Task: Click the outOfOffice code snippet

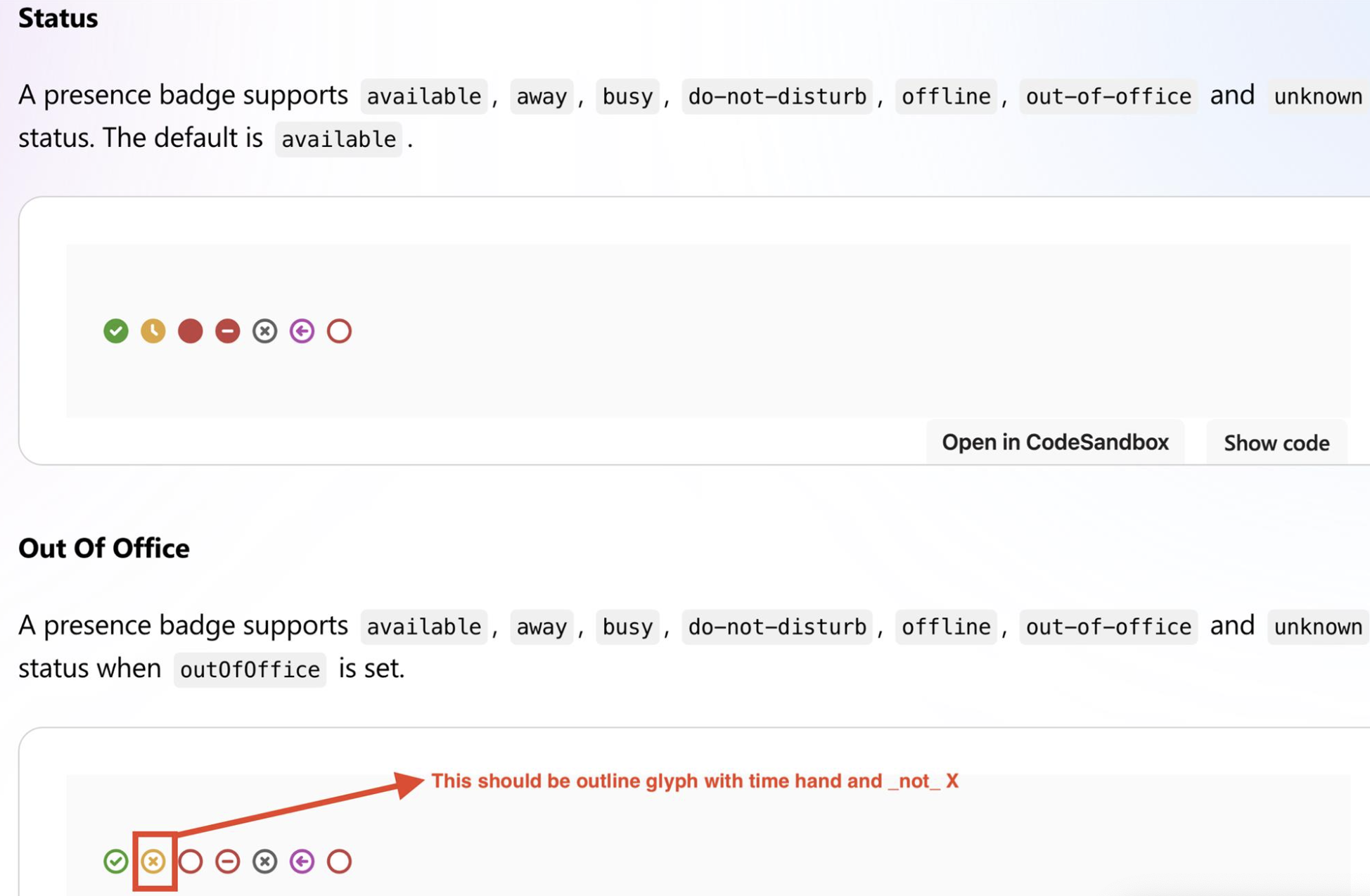Action: [x=249, y=669]
